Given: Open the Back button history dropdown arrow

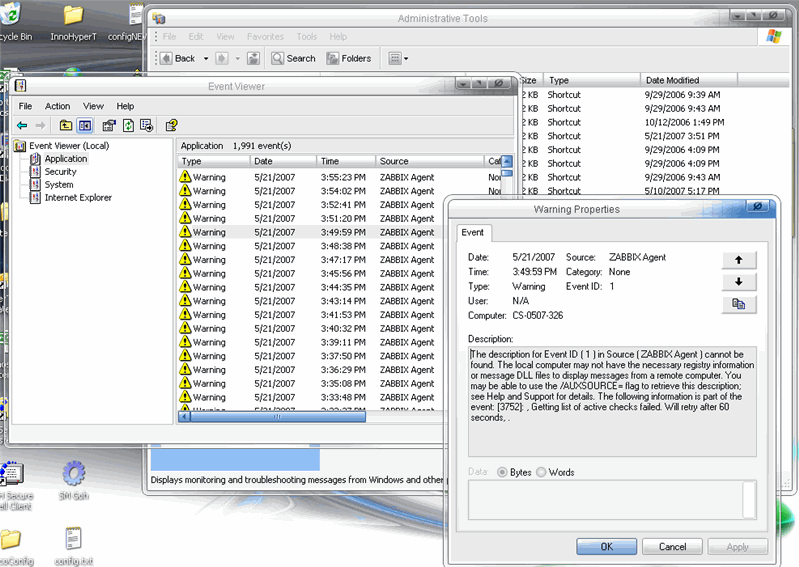Looking at the screenshot, I should (206, 59).
